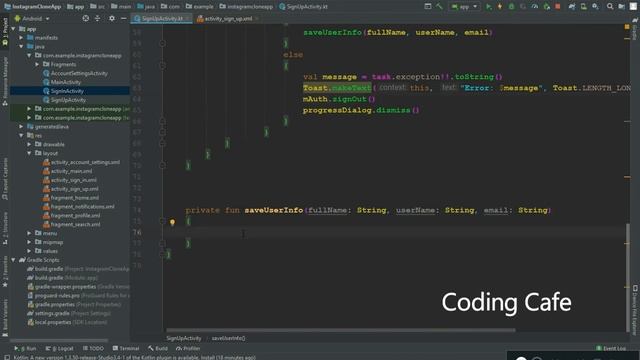Image resolution: width=640 pixels, height=360 pixels.
Task: Collapse the res folder
Action: 21,136
